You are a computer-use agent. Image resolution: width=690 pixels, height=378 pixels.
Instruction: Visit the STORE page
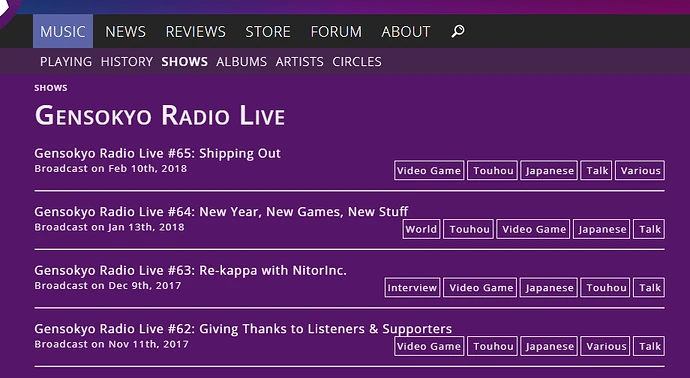pyautogui.click(x=268, y=31)
